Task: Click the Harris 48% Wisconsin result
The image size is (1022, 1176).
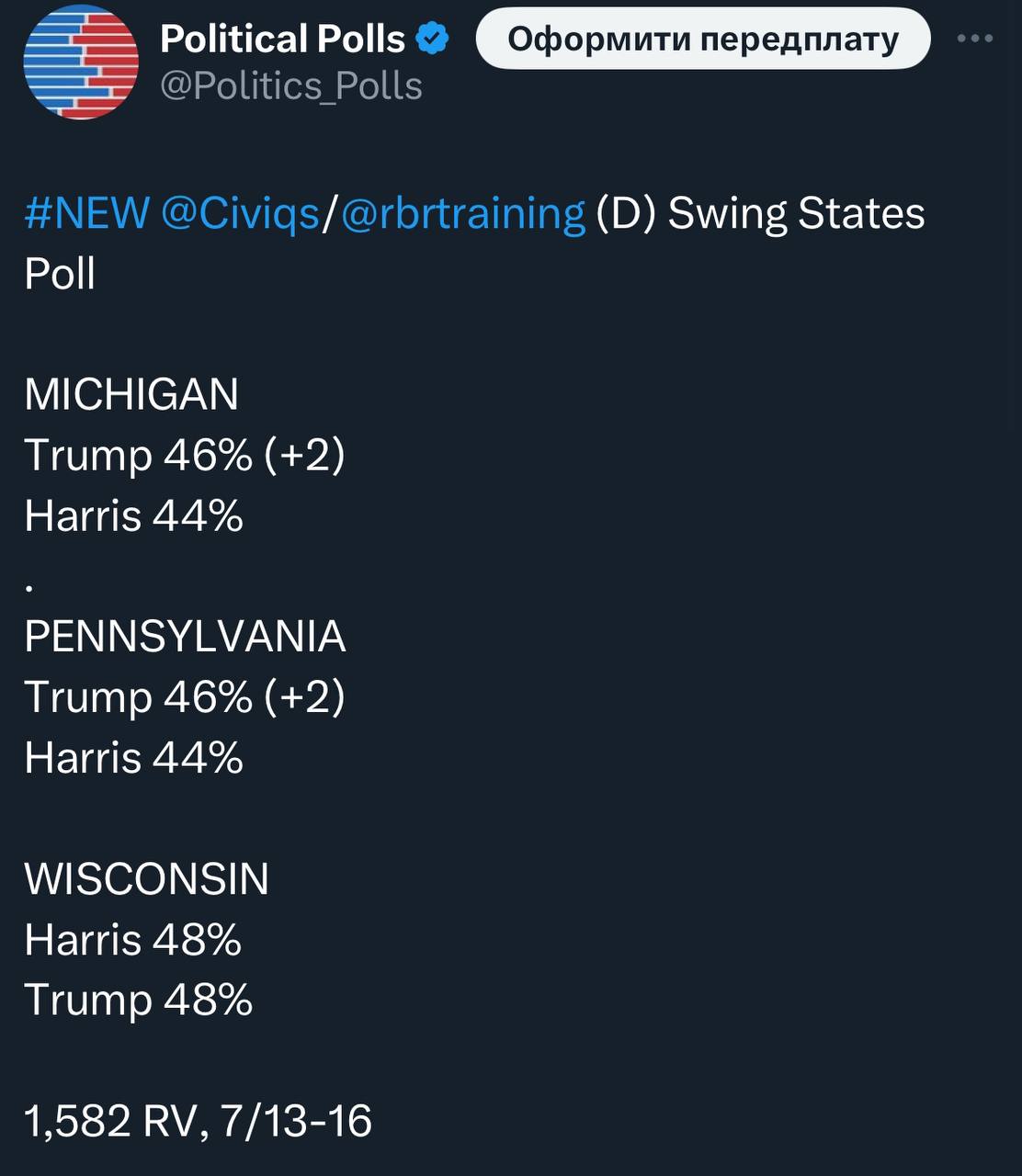Action: 132,940
